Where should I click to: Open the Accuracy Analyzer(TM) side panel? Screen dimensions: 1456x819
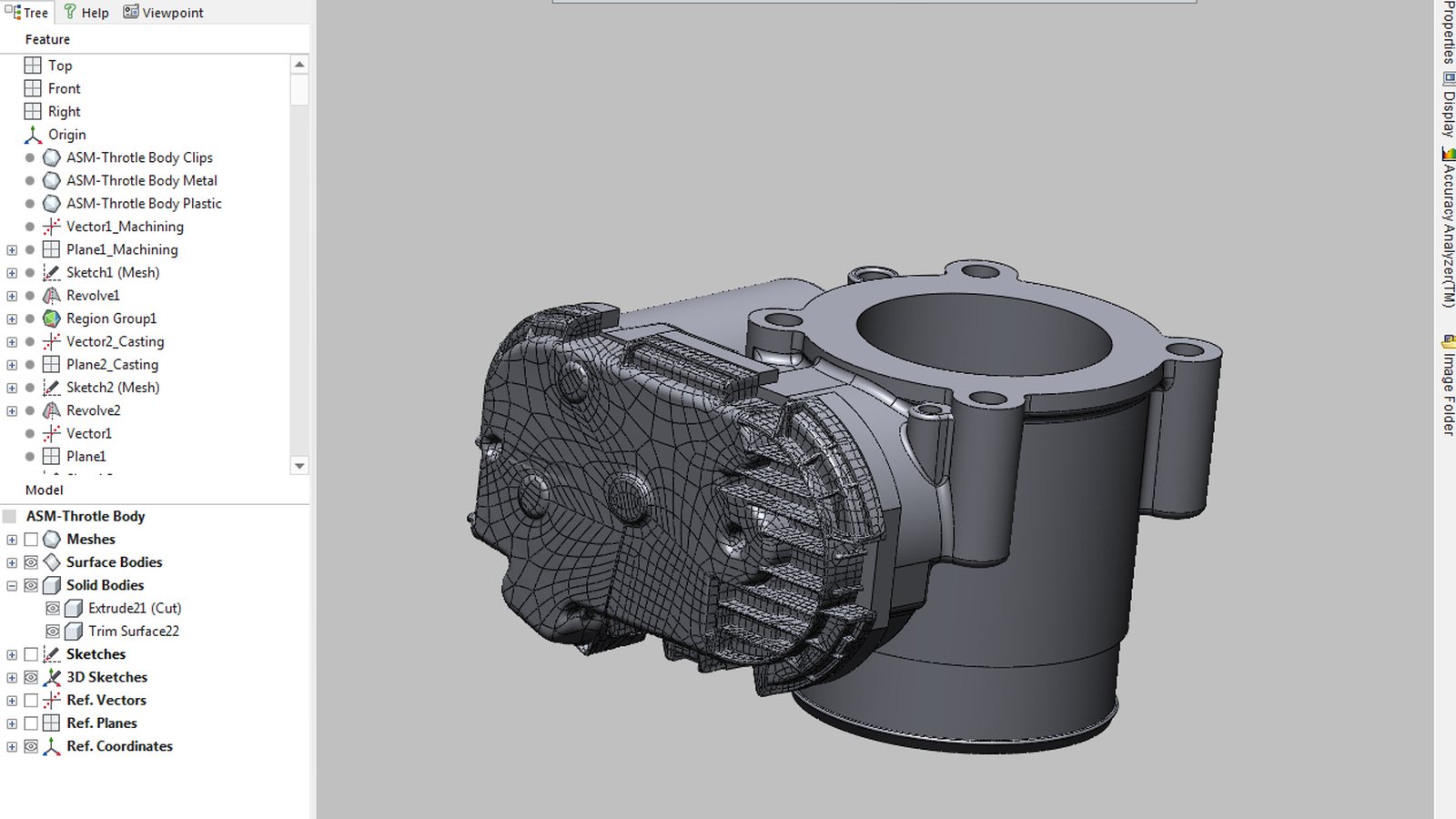[1448, 227]
